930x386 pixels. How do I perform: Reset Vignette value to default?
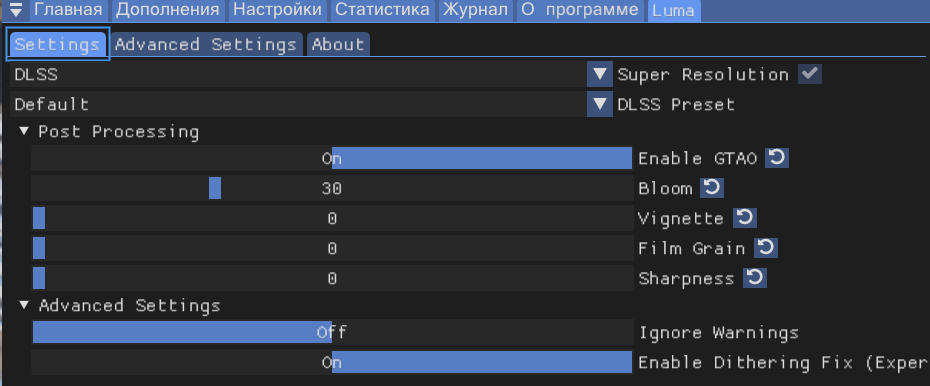744,218
